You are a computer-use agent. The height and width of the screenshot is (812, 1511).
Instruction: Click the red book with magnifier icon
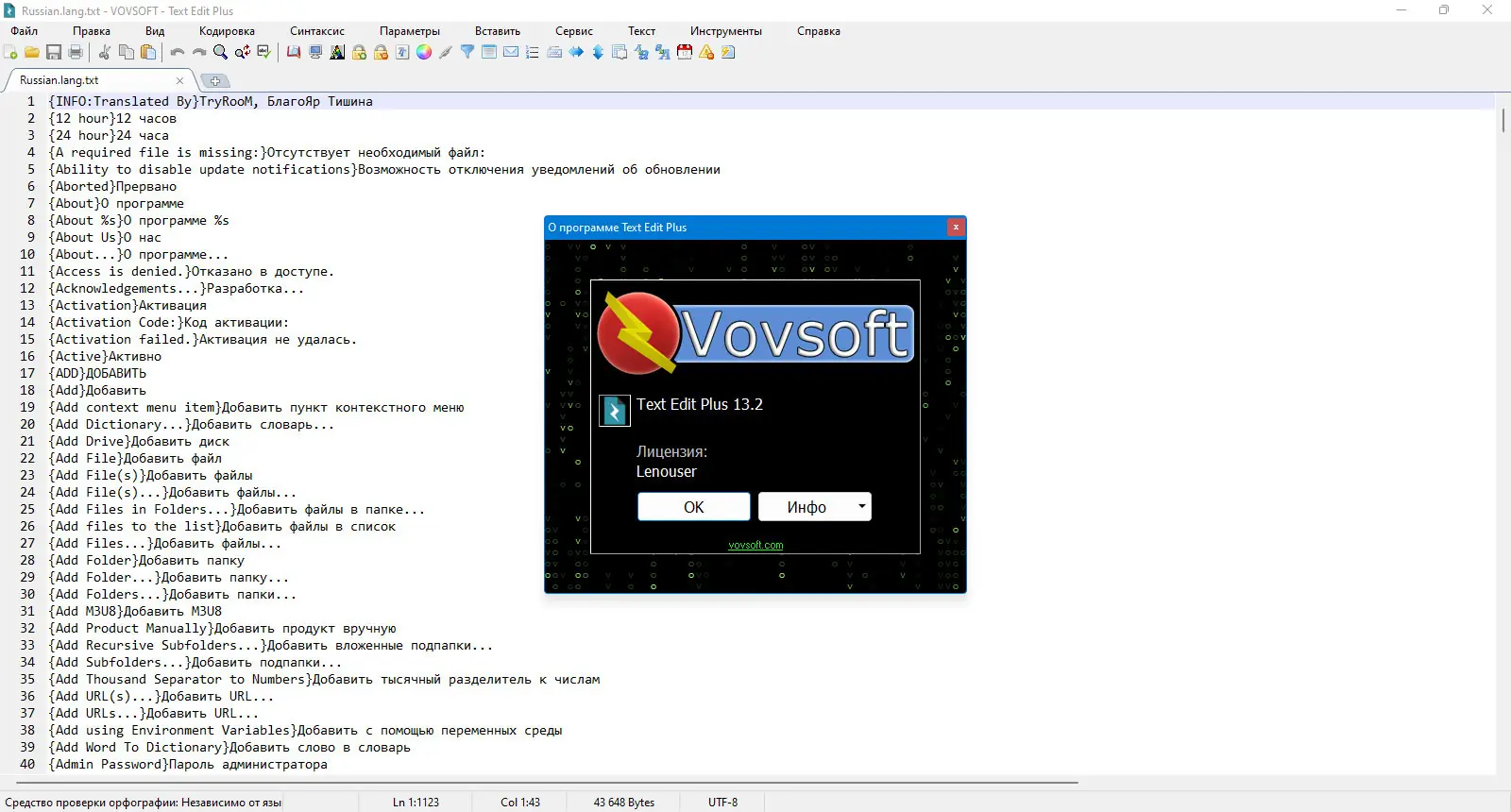pyautogui.click(x=294, y=53)
